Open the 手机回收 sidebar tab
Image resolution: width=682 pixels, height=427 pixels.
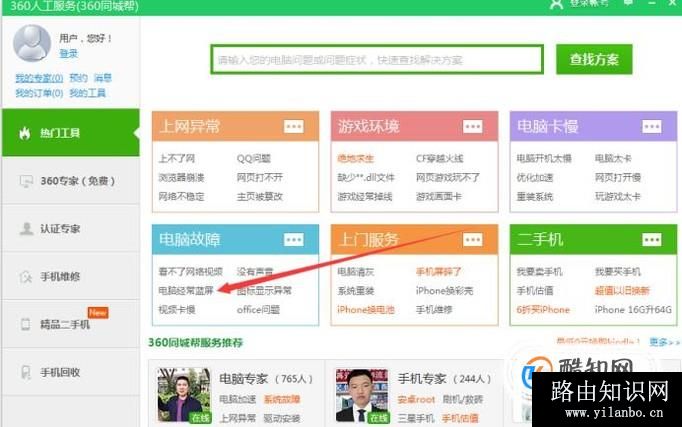[x=70, y=372]
